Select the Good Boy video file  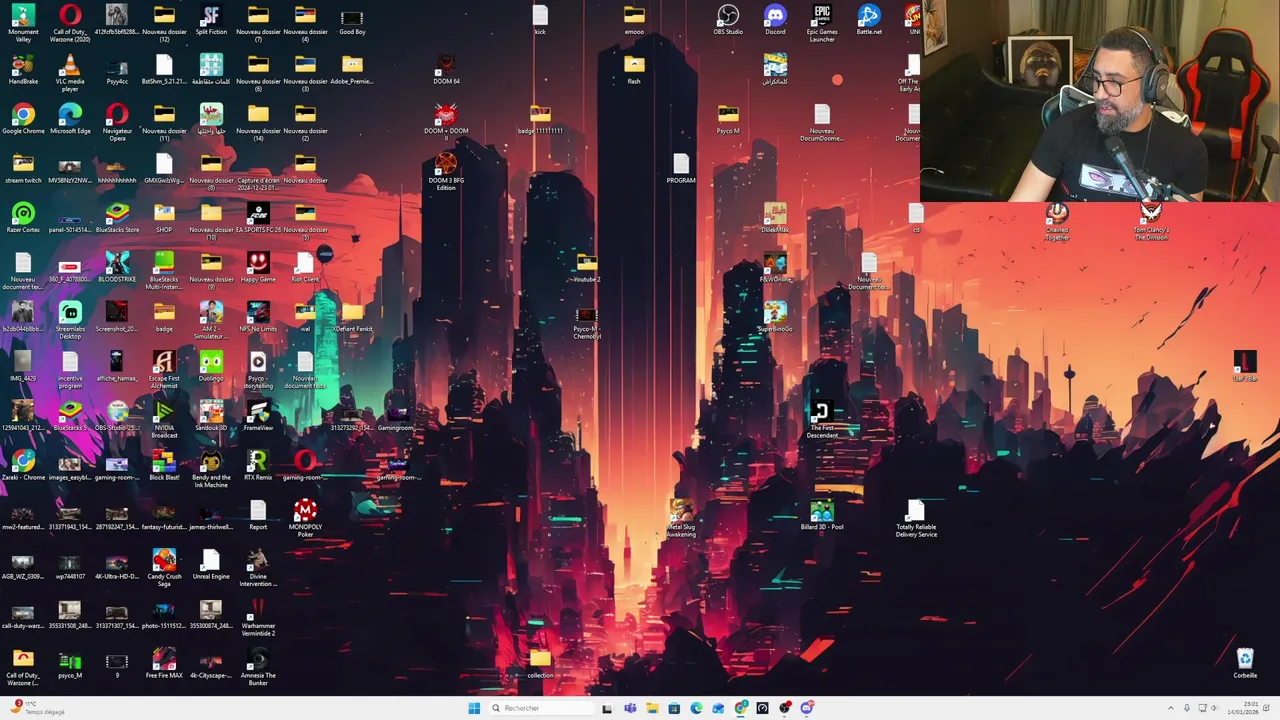point(352,20)
